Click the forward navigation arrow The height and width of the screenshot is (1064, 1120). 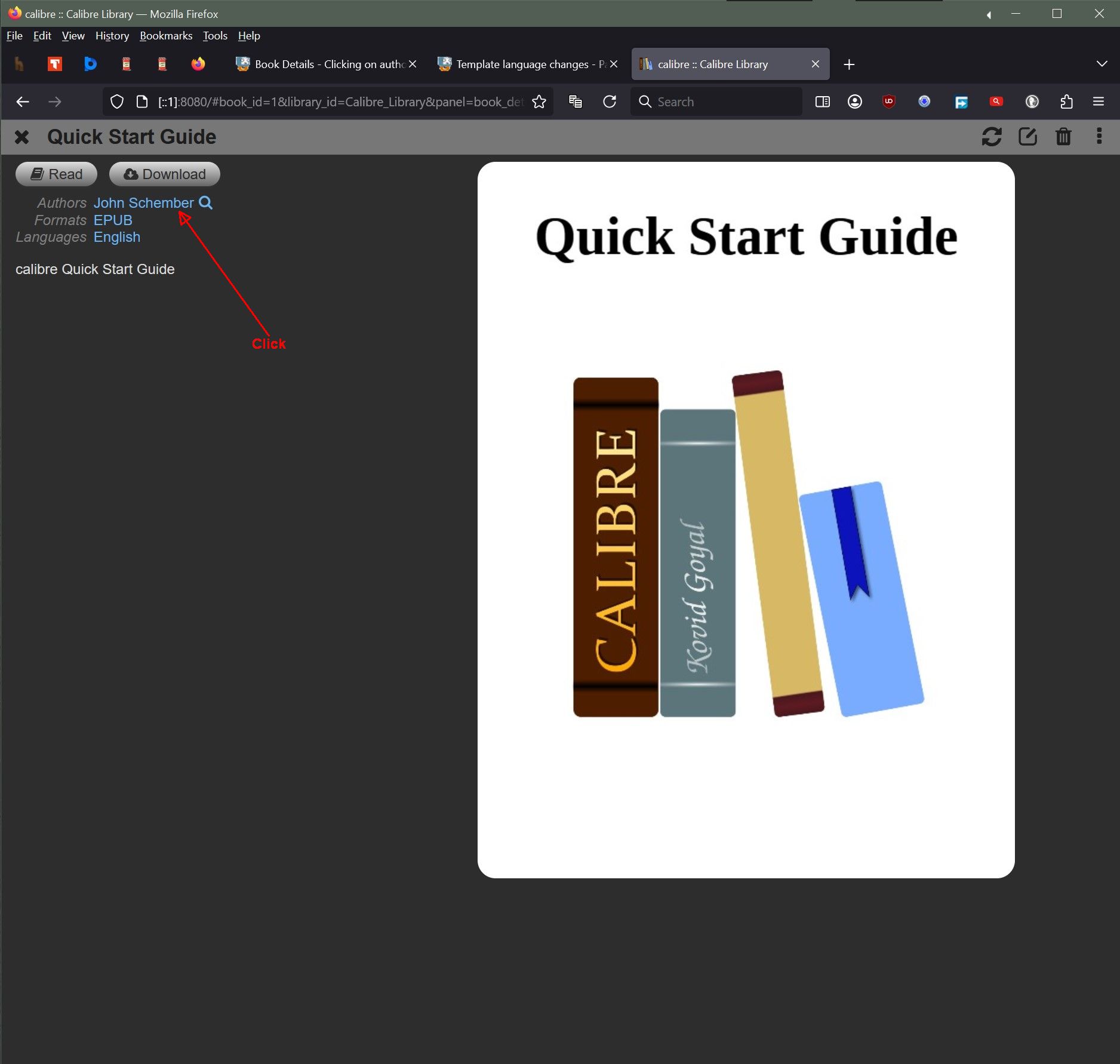point(55,102)
